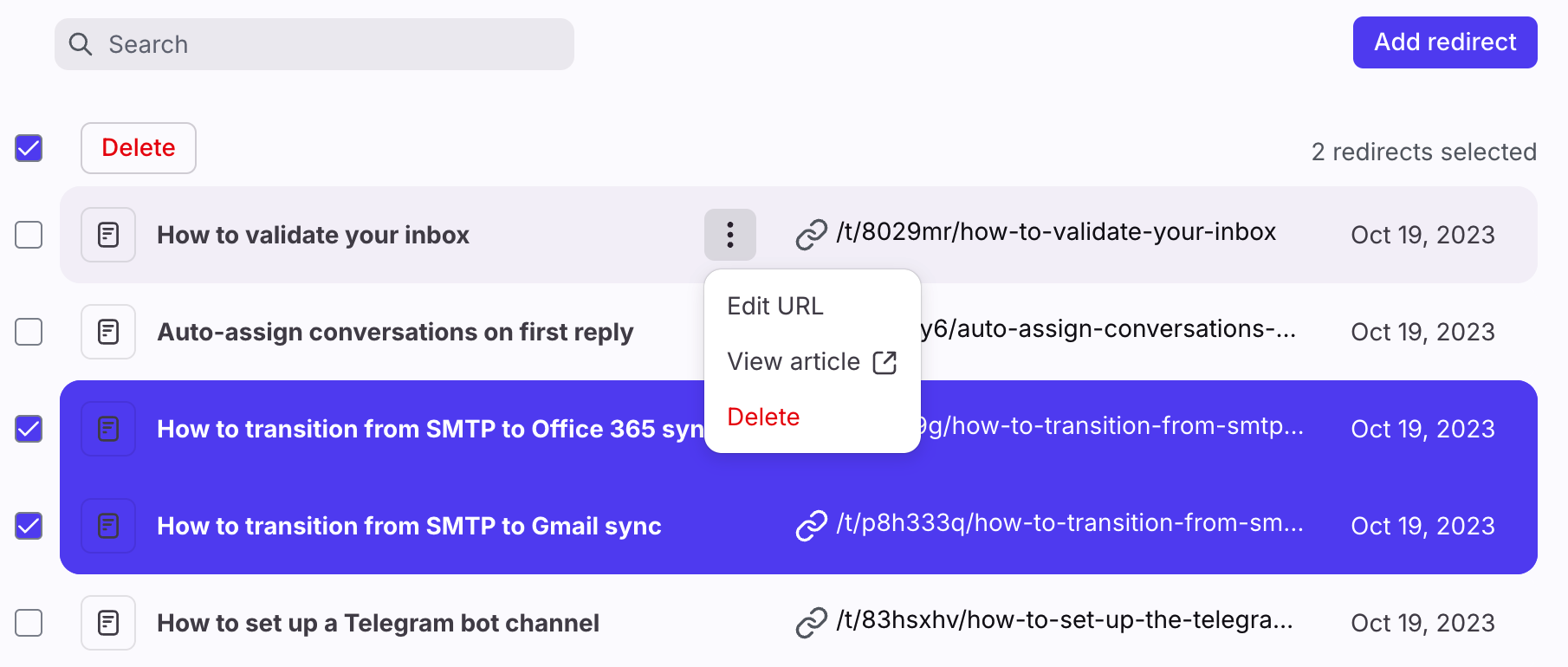Click the search magnifier icon
1568x667 pixels.
coord(81,44)
